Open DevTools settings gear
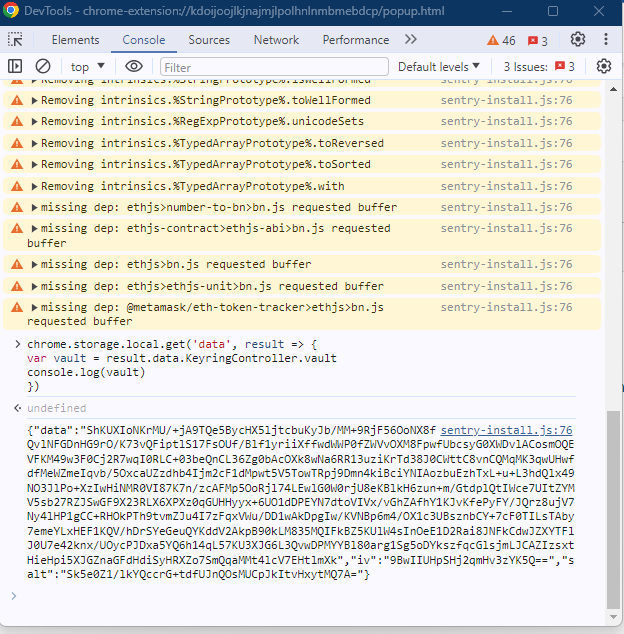 (x=578, y=40)
